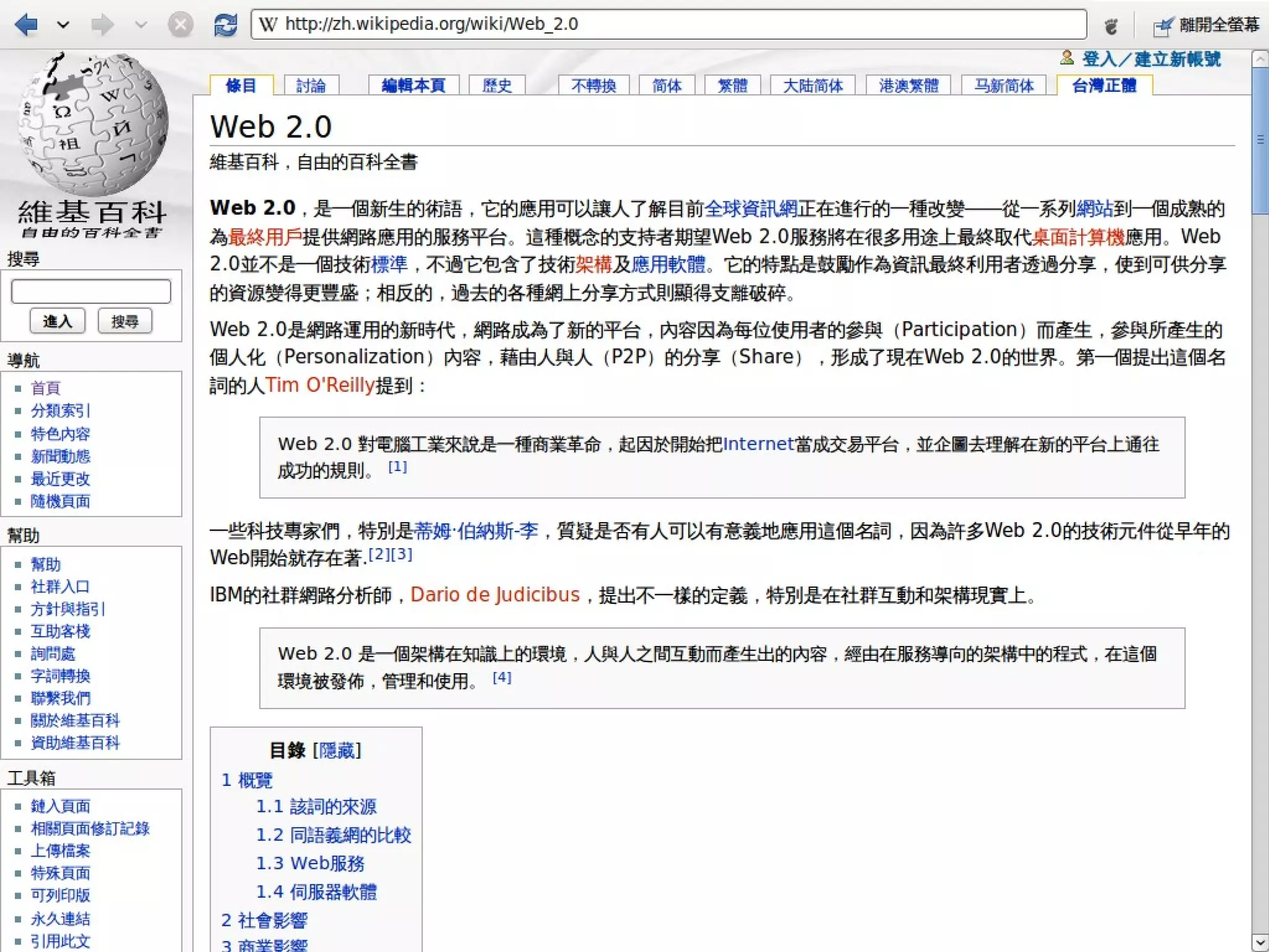Click the leave fullscreen icon
The image size is (1269, 952).
coord(1162,25)
